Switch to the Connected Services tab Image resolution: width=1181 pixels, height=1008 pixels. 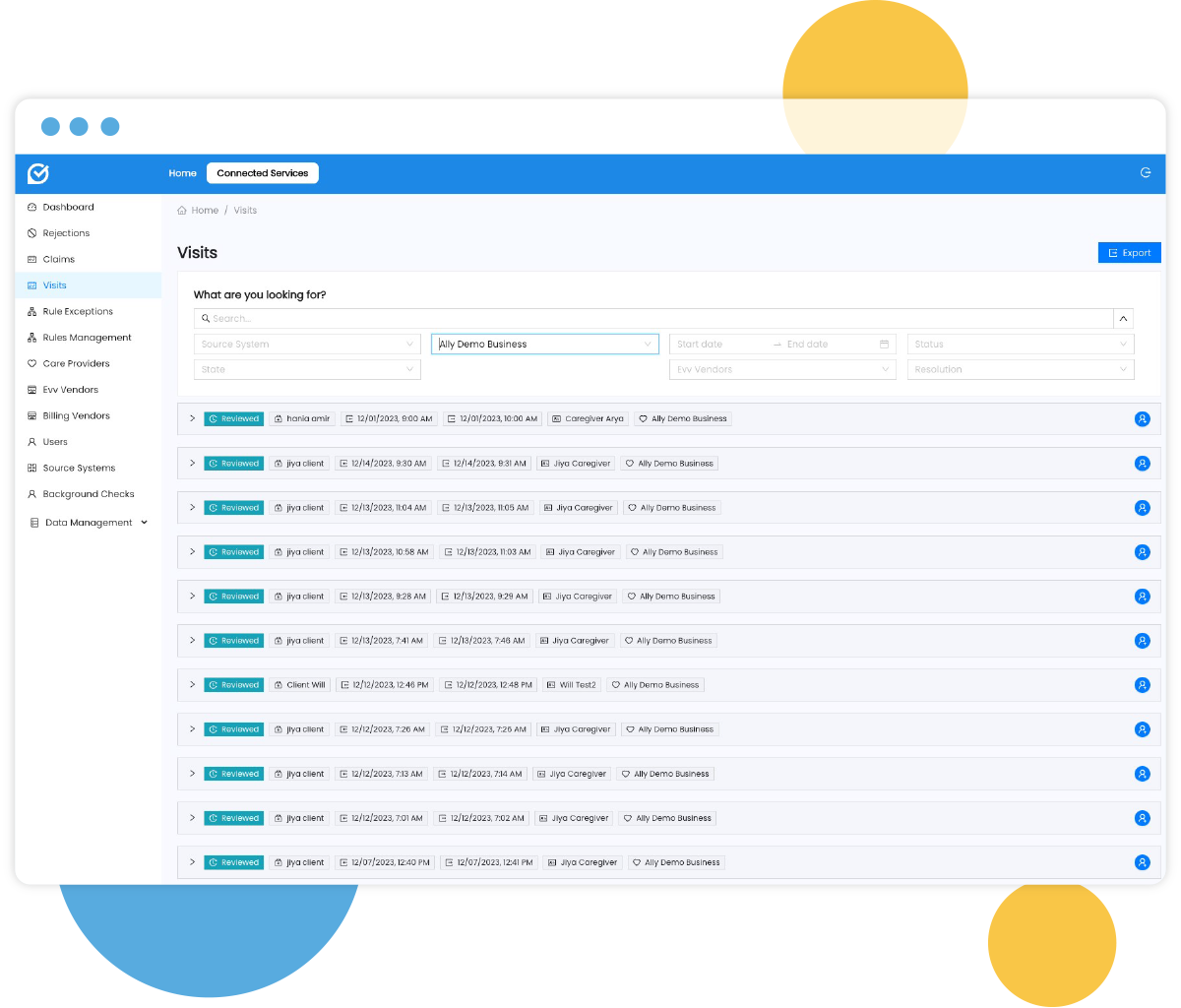point(262,173)
